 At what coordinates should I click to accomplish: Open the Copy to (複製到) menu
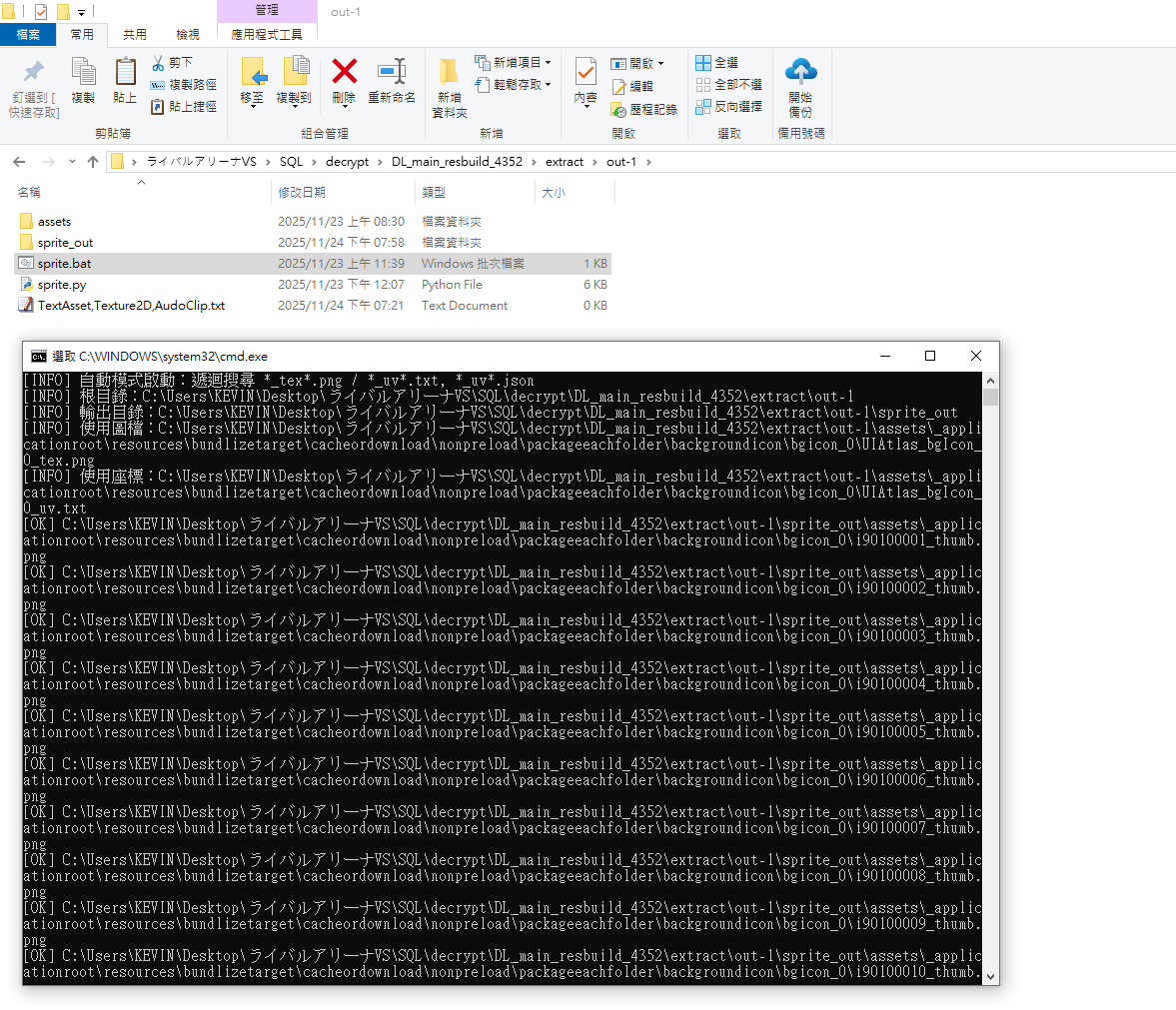[294, 83]
